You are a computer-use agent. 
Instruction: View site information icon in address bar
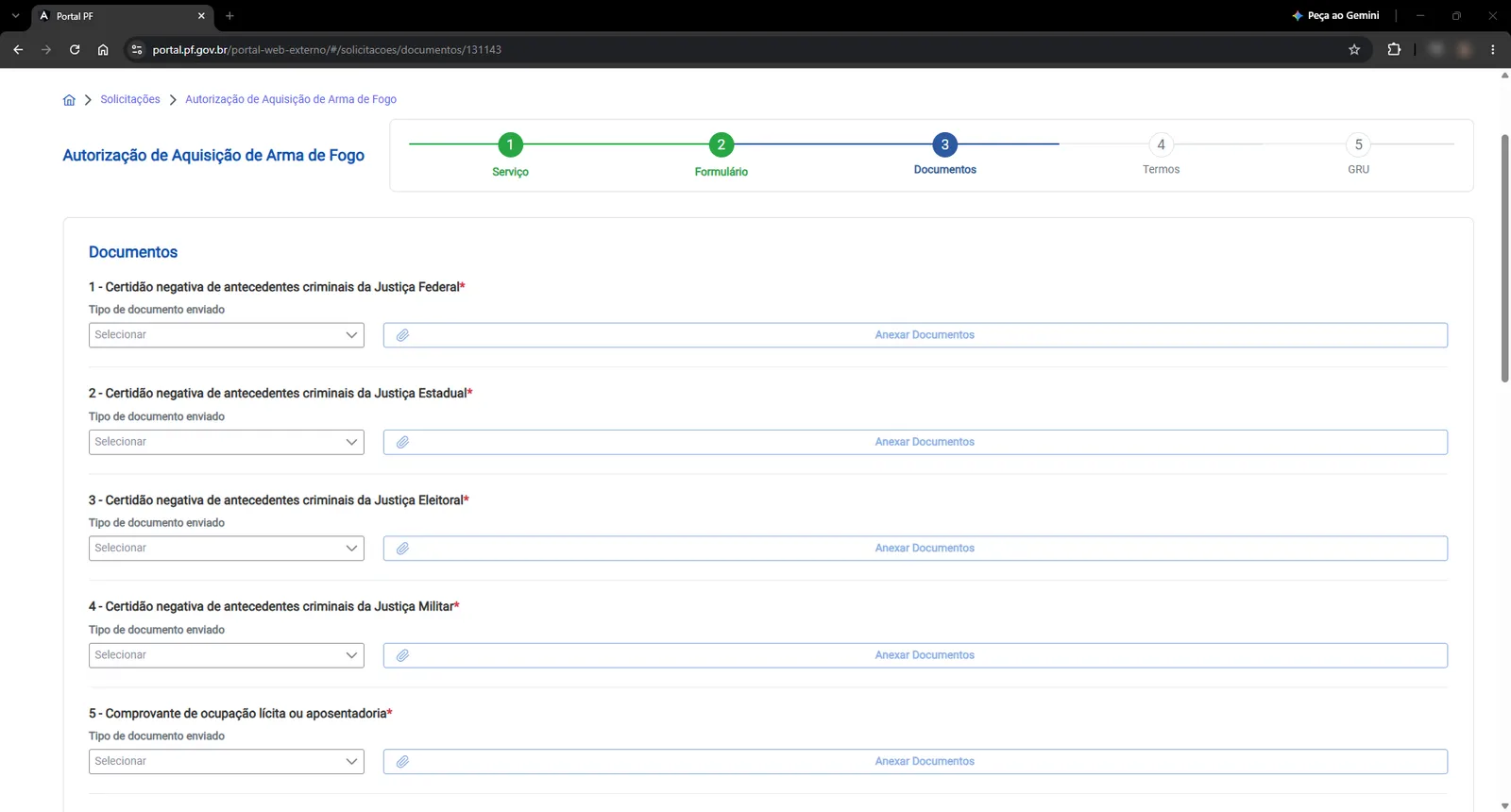coord(137,49)
